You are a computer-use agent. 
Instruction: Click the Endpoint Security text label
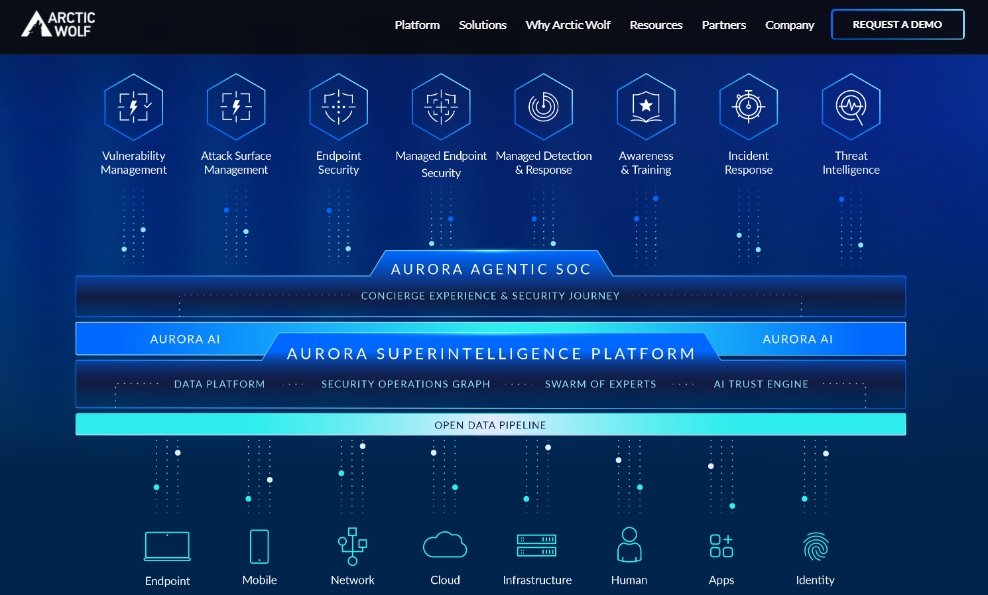click(338, 163)
